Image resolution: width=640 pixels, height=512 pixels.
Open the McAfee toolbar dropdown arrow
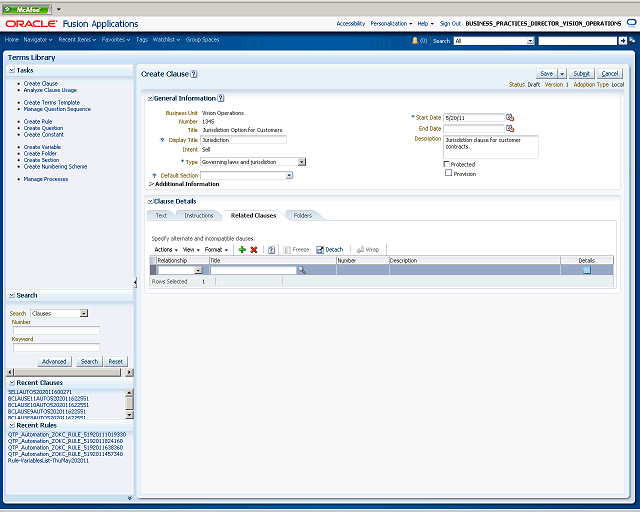59,9
